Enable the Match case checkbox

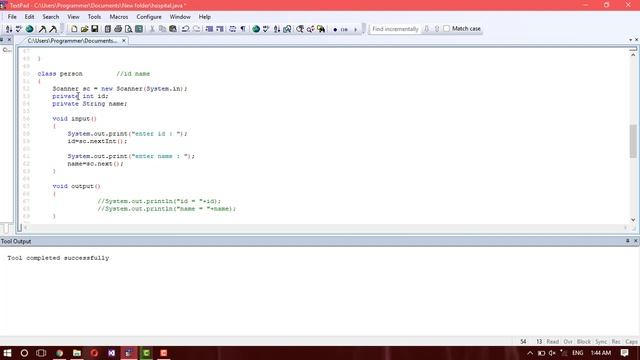pos(447,29)
